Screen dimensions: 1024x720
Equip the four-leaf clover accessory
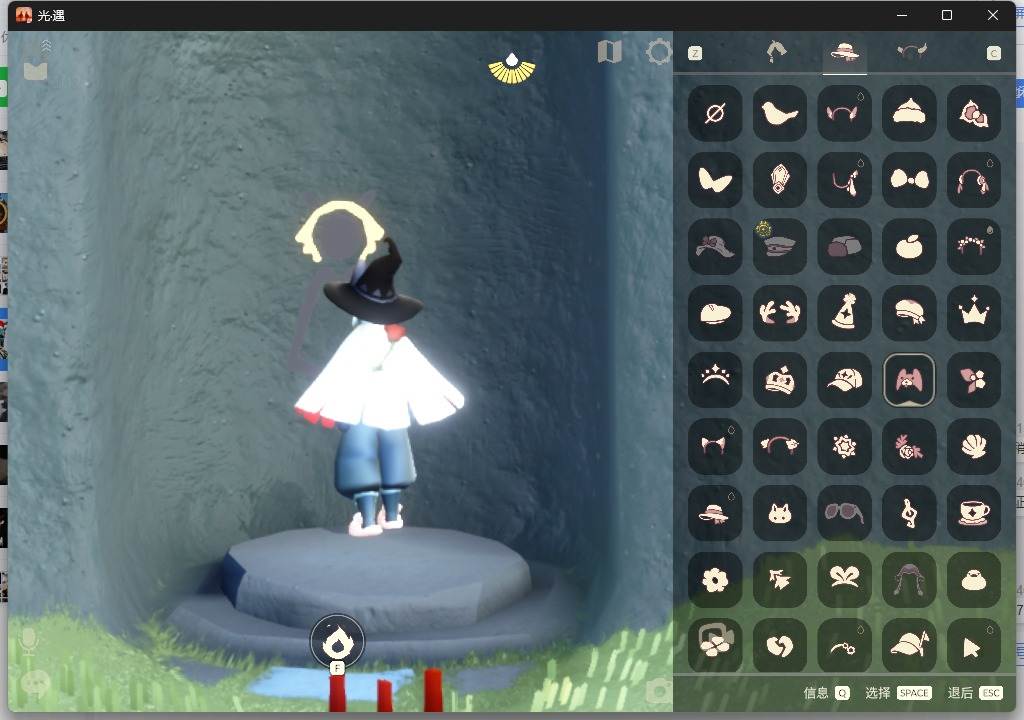coord(715,645)
